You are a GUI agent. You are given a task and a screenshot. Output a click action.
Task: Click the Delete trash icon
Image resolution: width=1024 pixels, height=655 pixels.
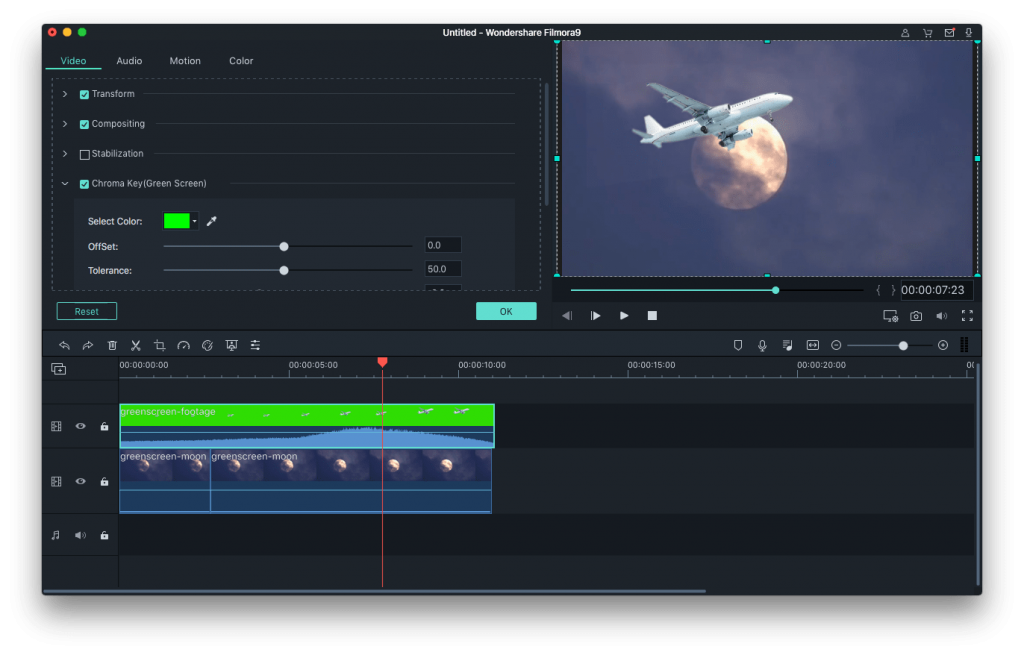coord(112,345)
